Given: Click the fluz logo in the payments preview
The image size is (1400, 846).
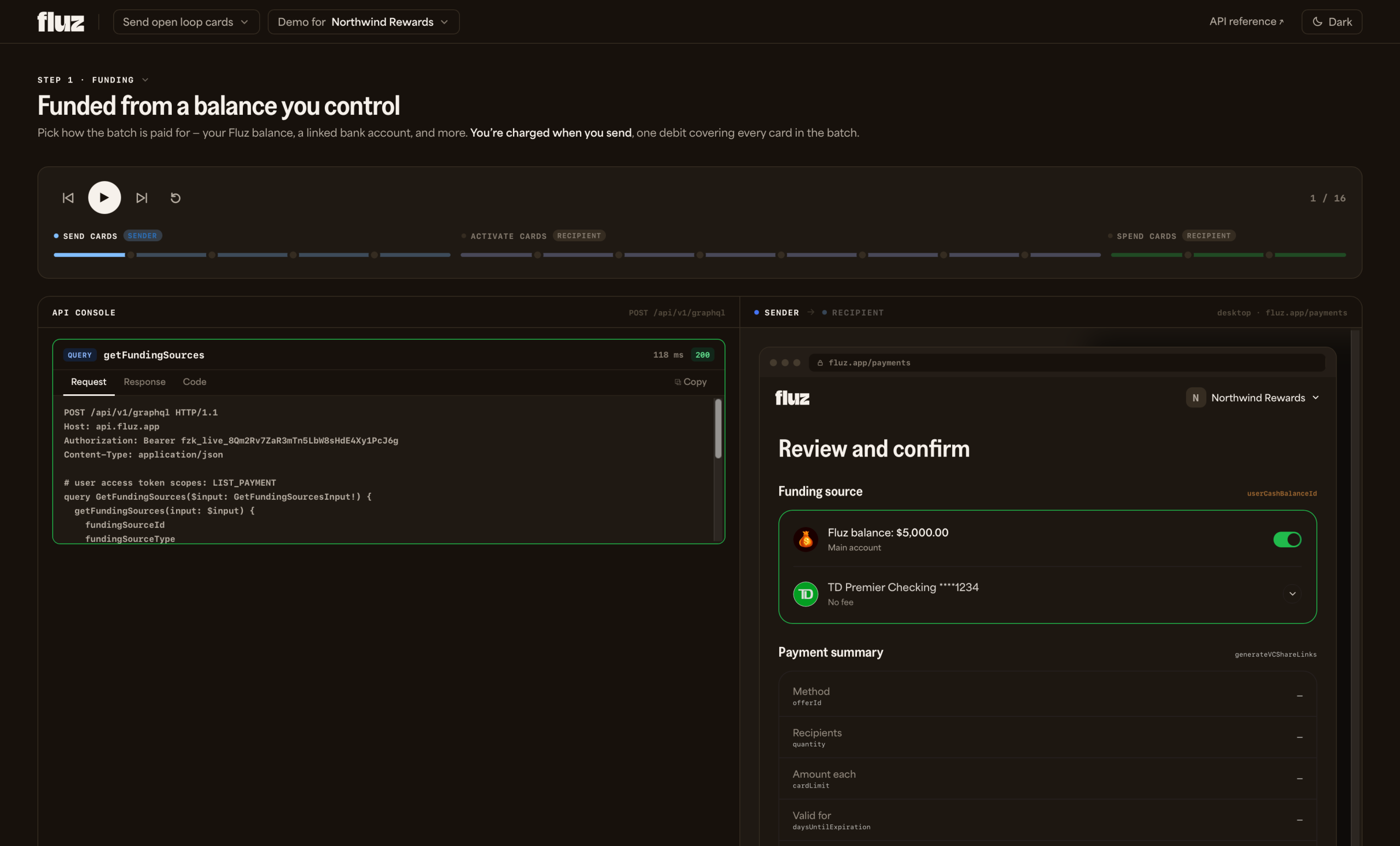Looking at the screenshot, I should point(792,398).
